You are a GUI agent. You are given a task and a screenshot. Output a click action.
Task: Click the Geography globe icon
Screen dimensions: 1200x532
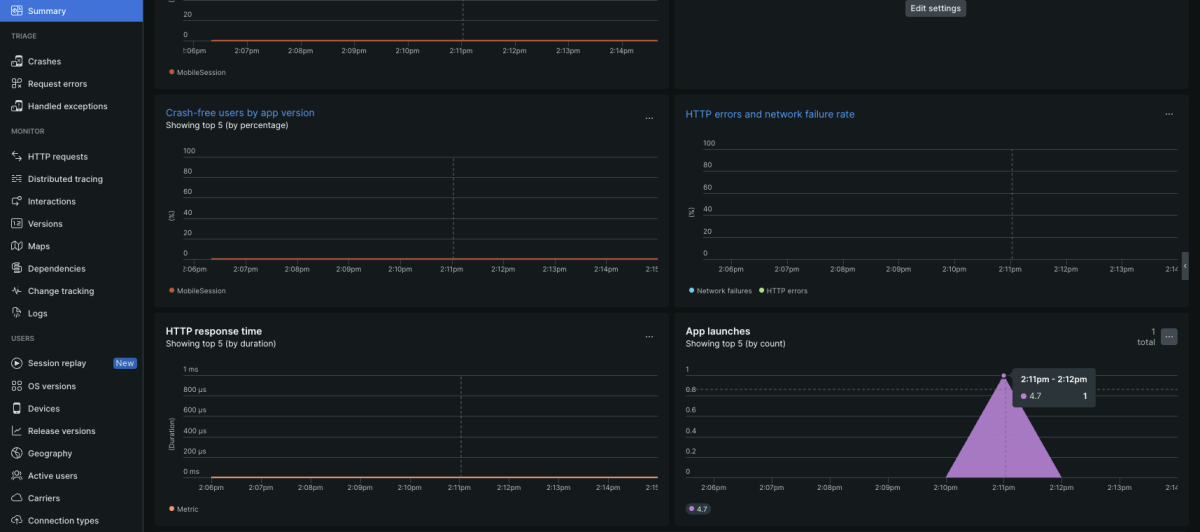coord(17,453)
